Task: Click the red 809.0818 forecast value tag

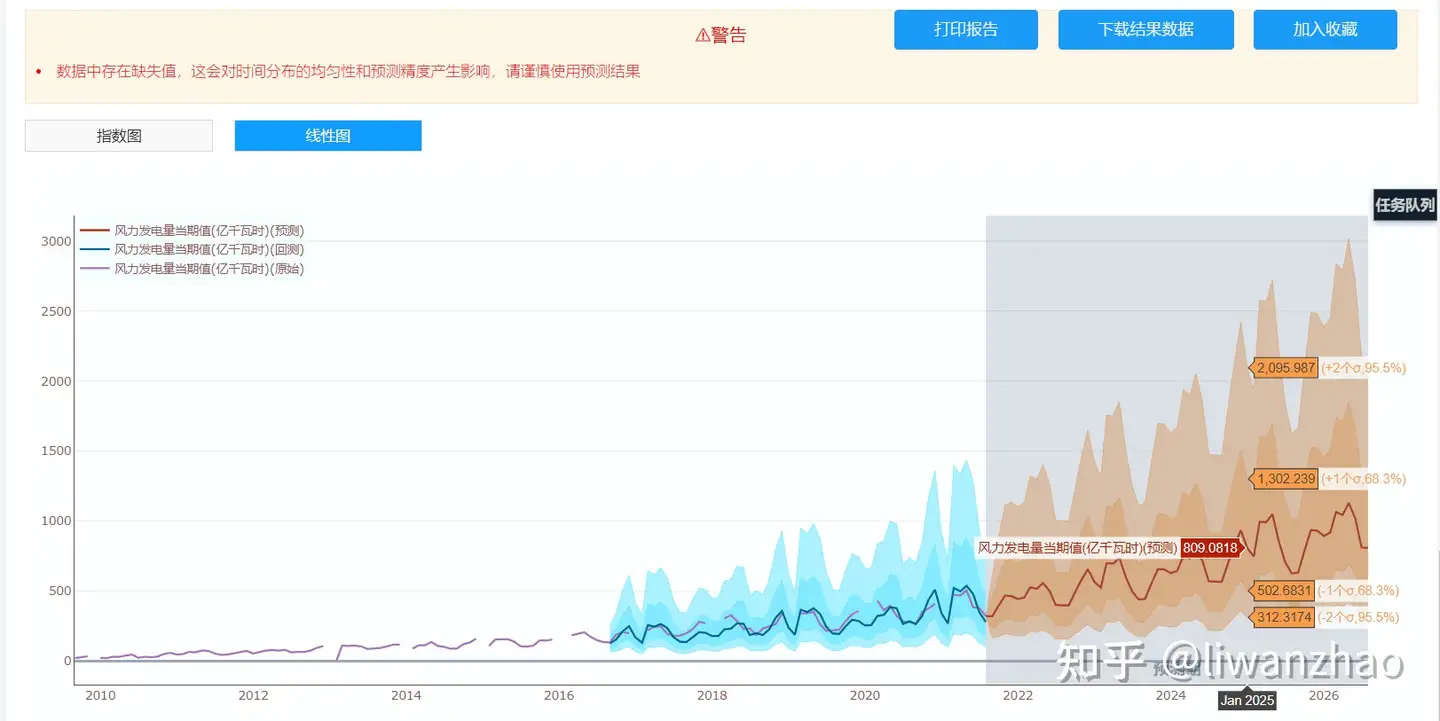Action: (1210, 548)
